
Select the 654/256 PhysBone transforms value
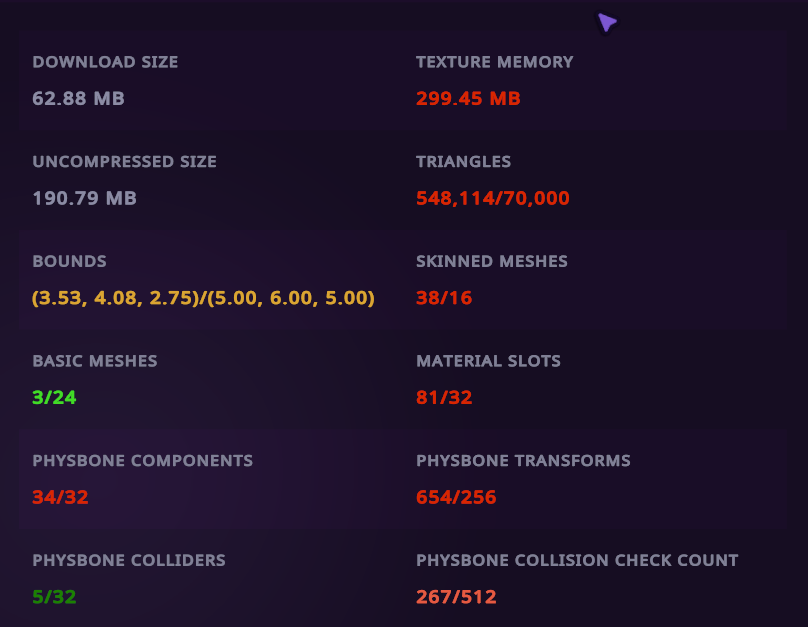456,497
